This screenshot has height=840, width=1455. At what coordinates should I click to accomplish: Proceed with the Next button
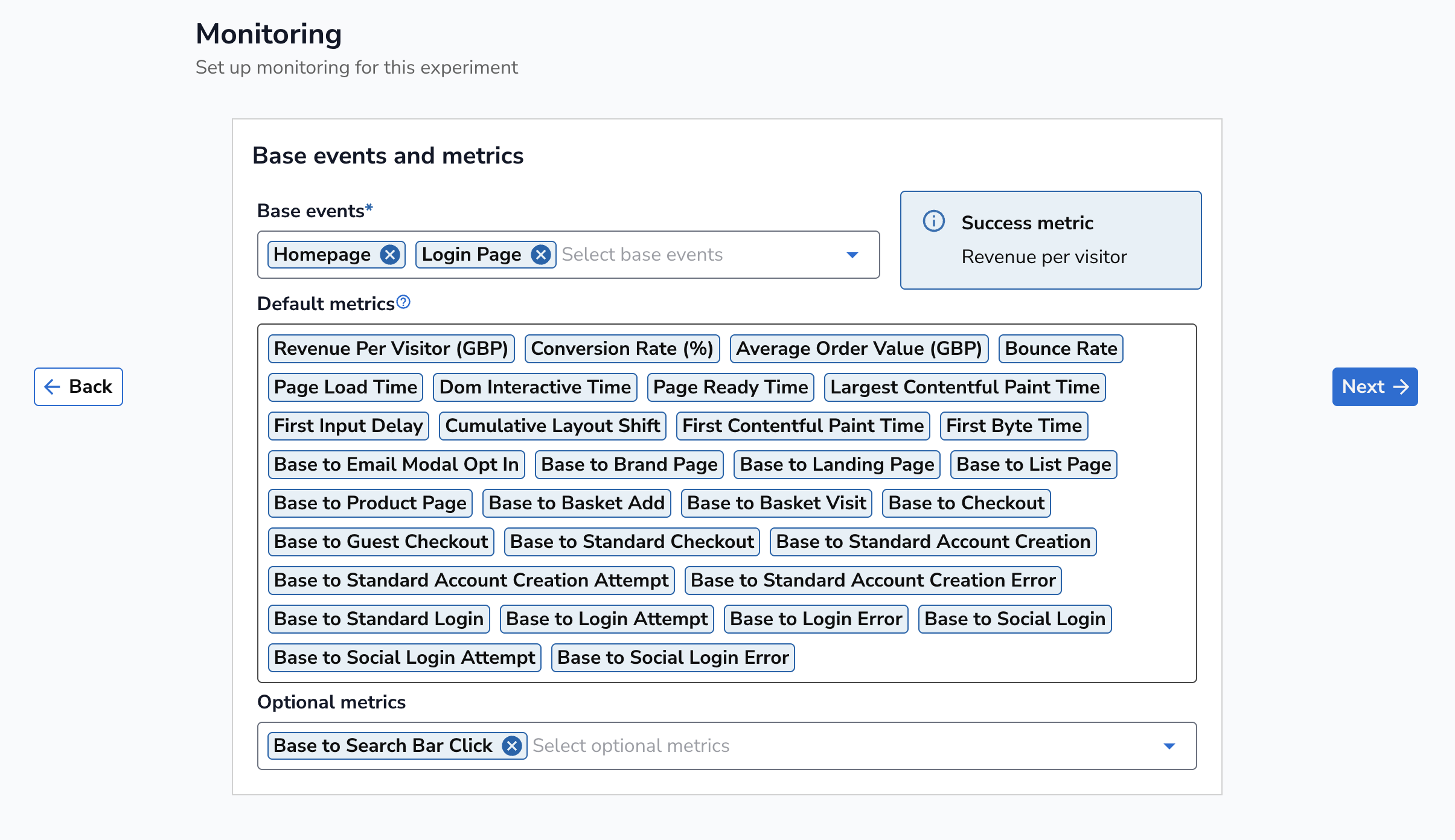pos(1375,387)
